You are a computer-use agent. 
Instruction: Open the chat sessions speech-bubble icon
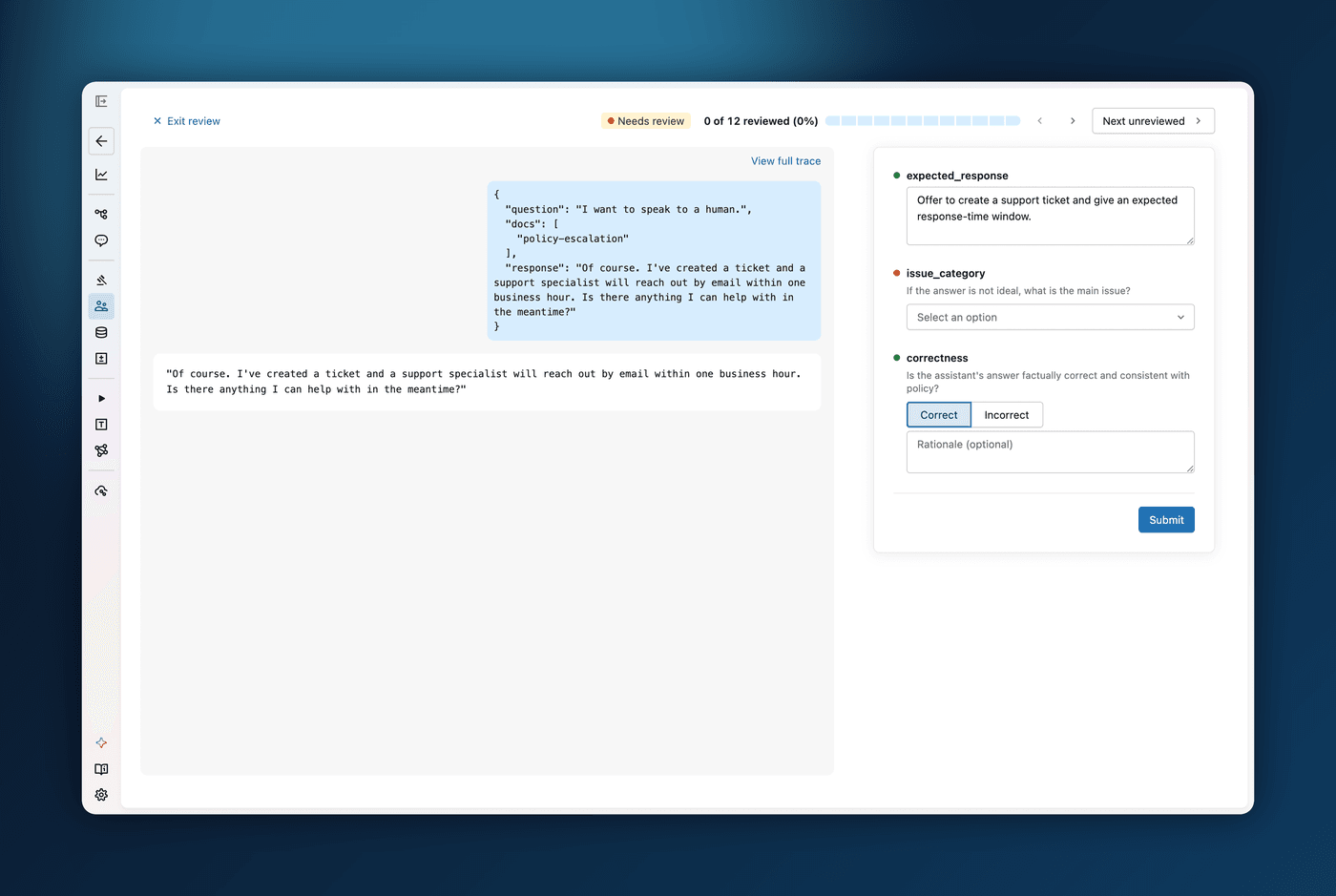point(101,240)
